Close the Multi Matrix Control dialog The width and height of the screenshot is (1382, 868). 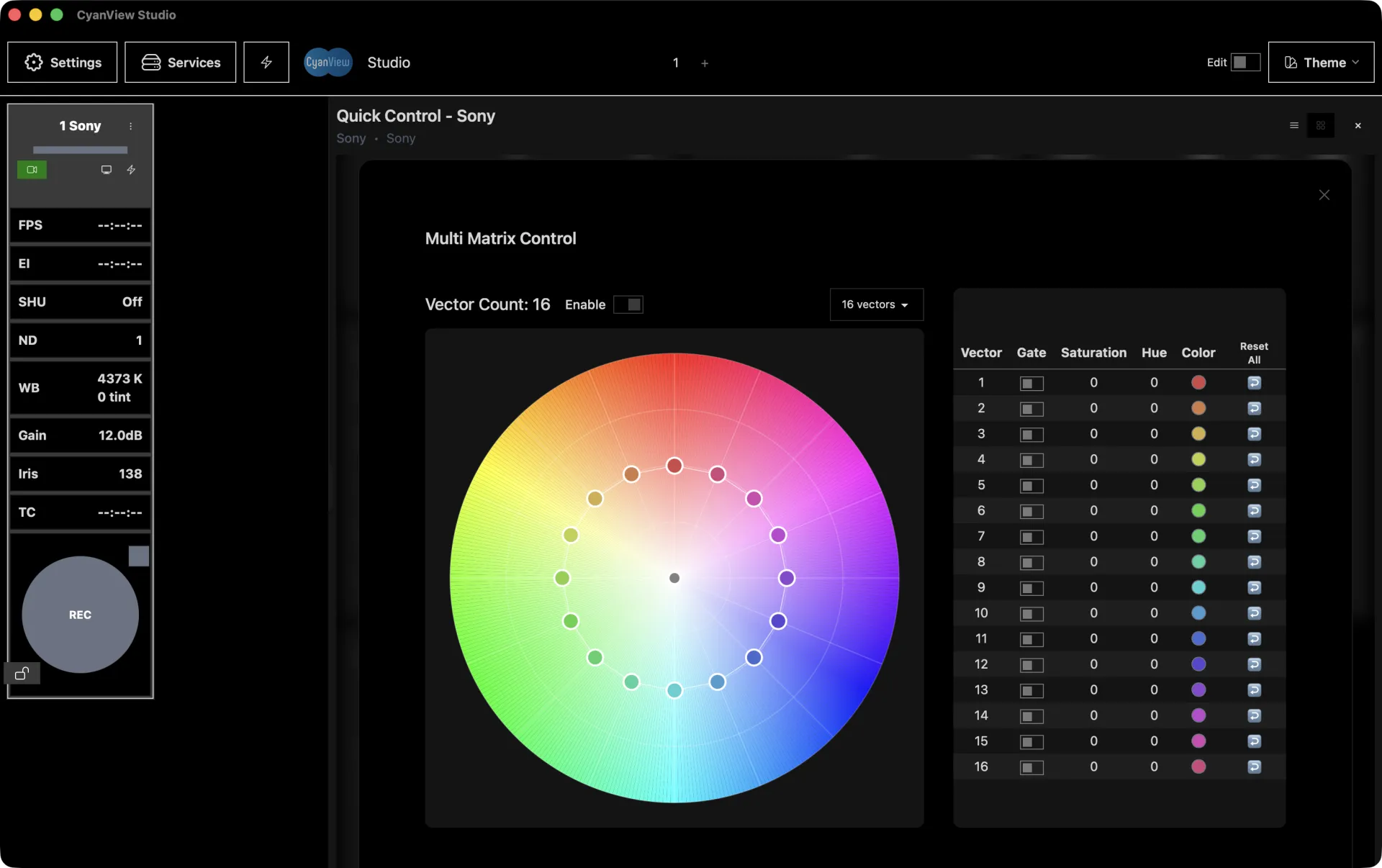pos(1324,195)
